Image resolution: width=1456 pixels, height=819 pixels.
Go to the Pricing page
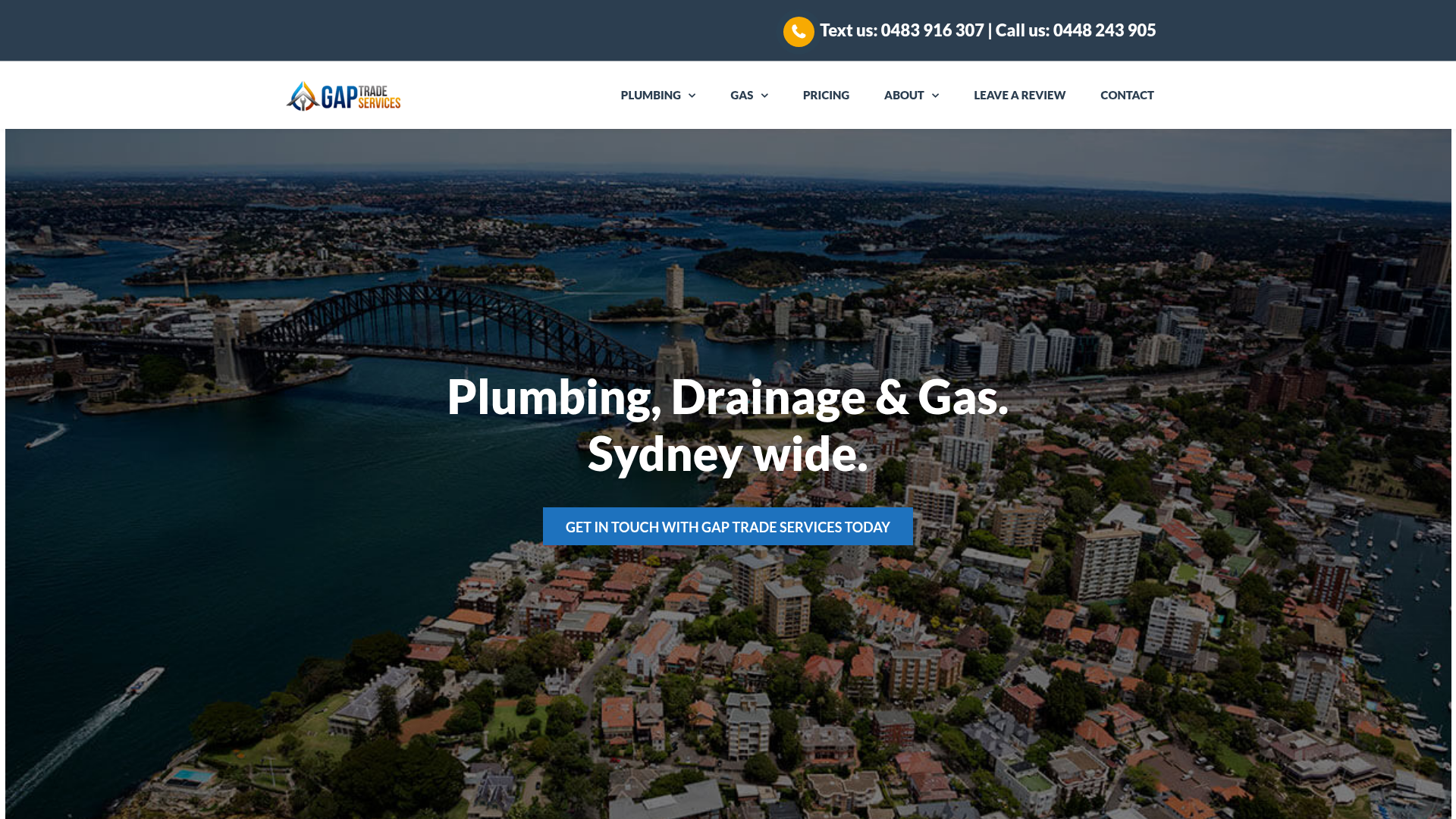coord(826,95)
